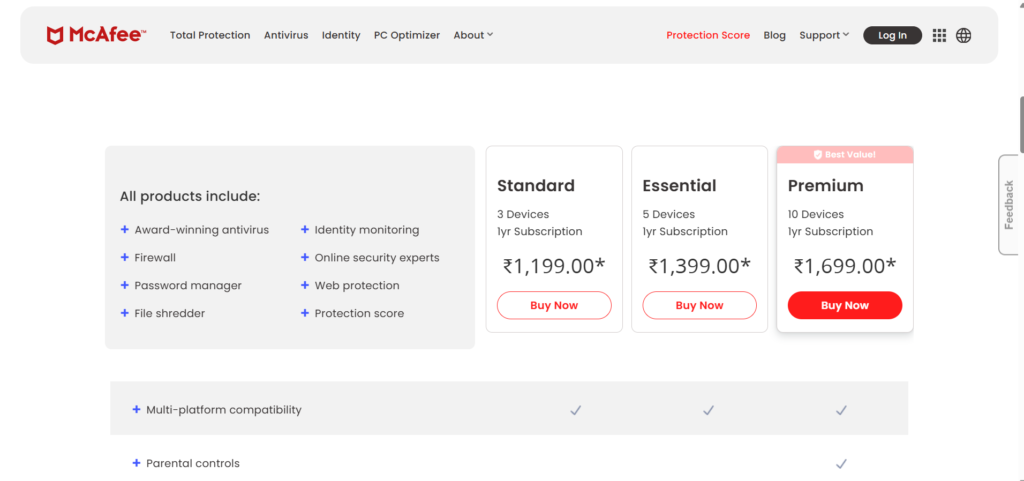Viewport: 1024px width, 481px height.
Task: Buy the Premium plan now
Action: 845,305
